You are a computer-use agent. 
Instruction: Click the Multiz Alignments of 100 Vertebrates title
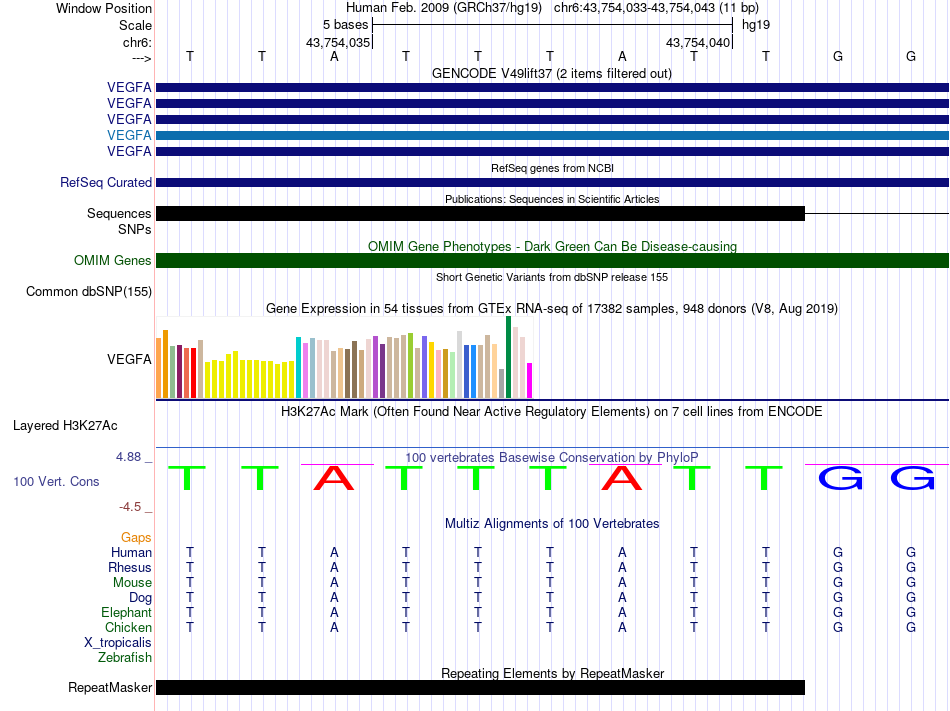552,523
